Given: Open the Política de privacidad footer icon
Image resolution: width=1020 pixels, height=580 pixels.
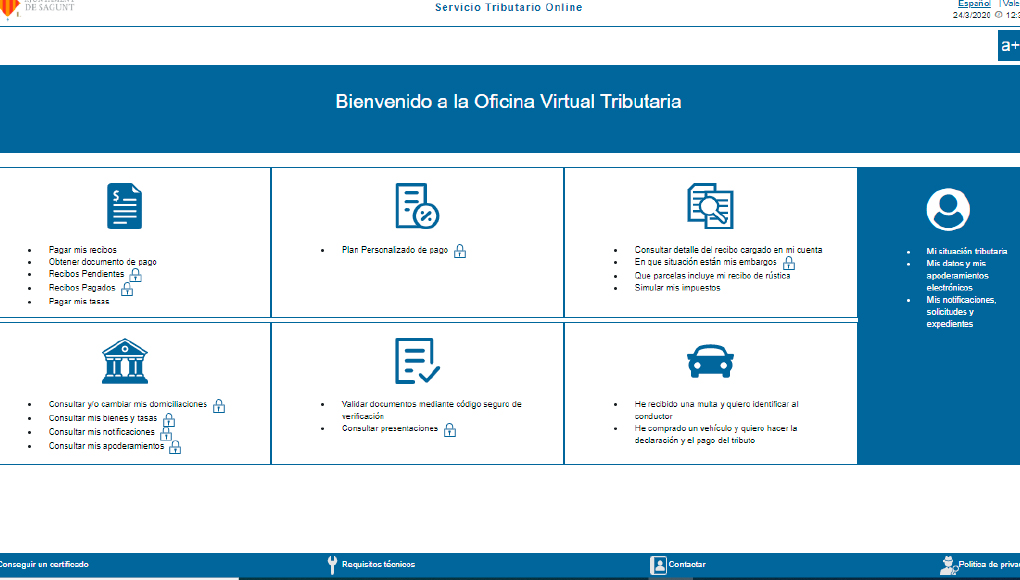Looking at the screenshot, I should (x=950, y=562).
